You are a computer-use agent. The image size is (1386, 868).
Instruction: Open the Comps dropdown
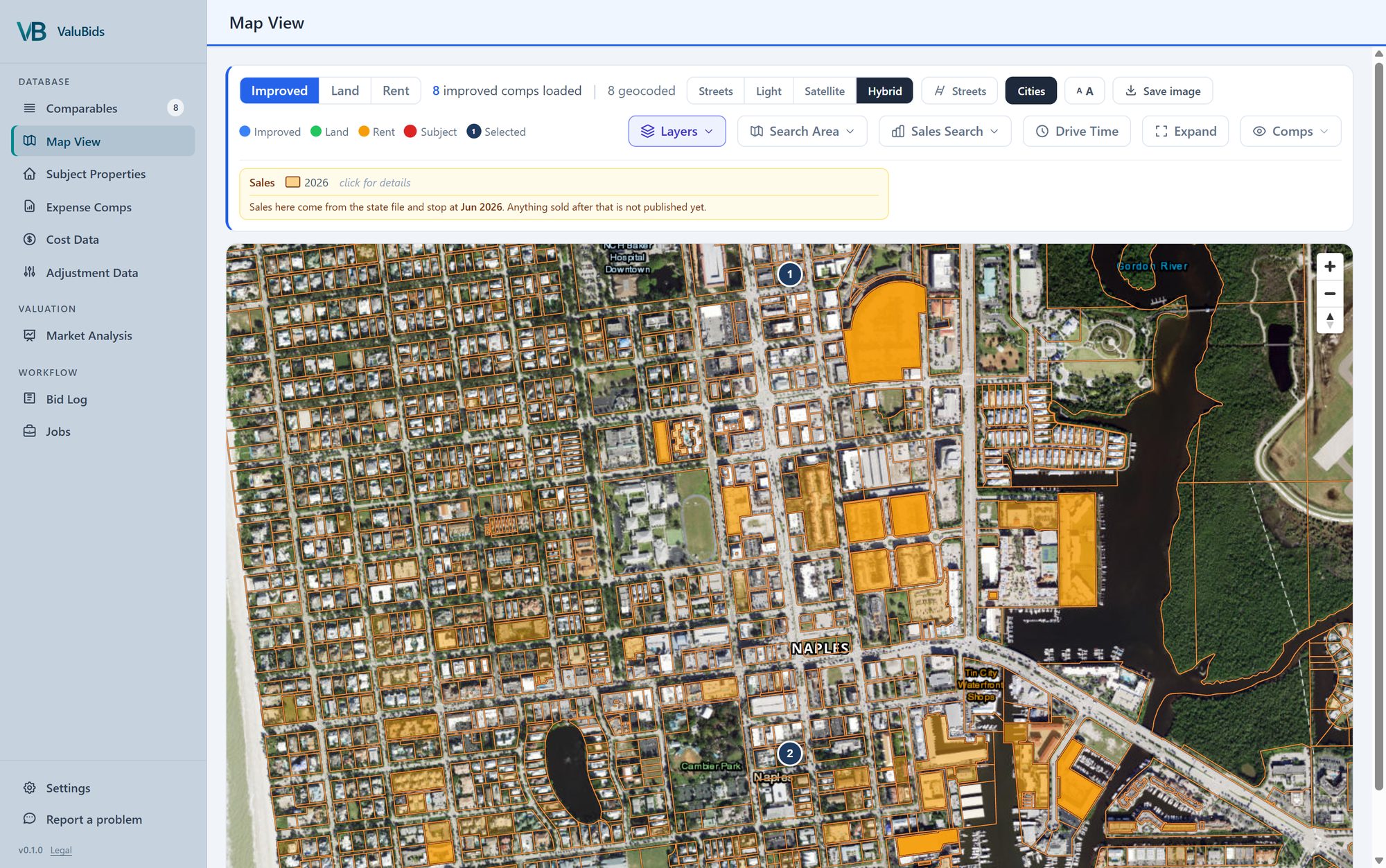pyautogui.click(x=1290, y=131)
